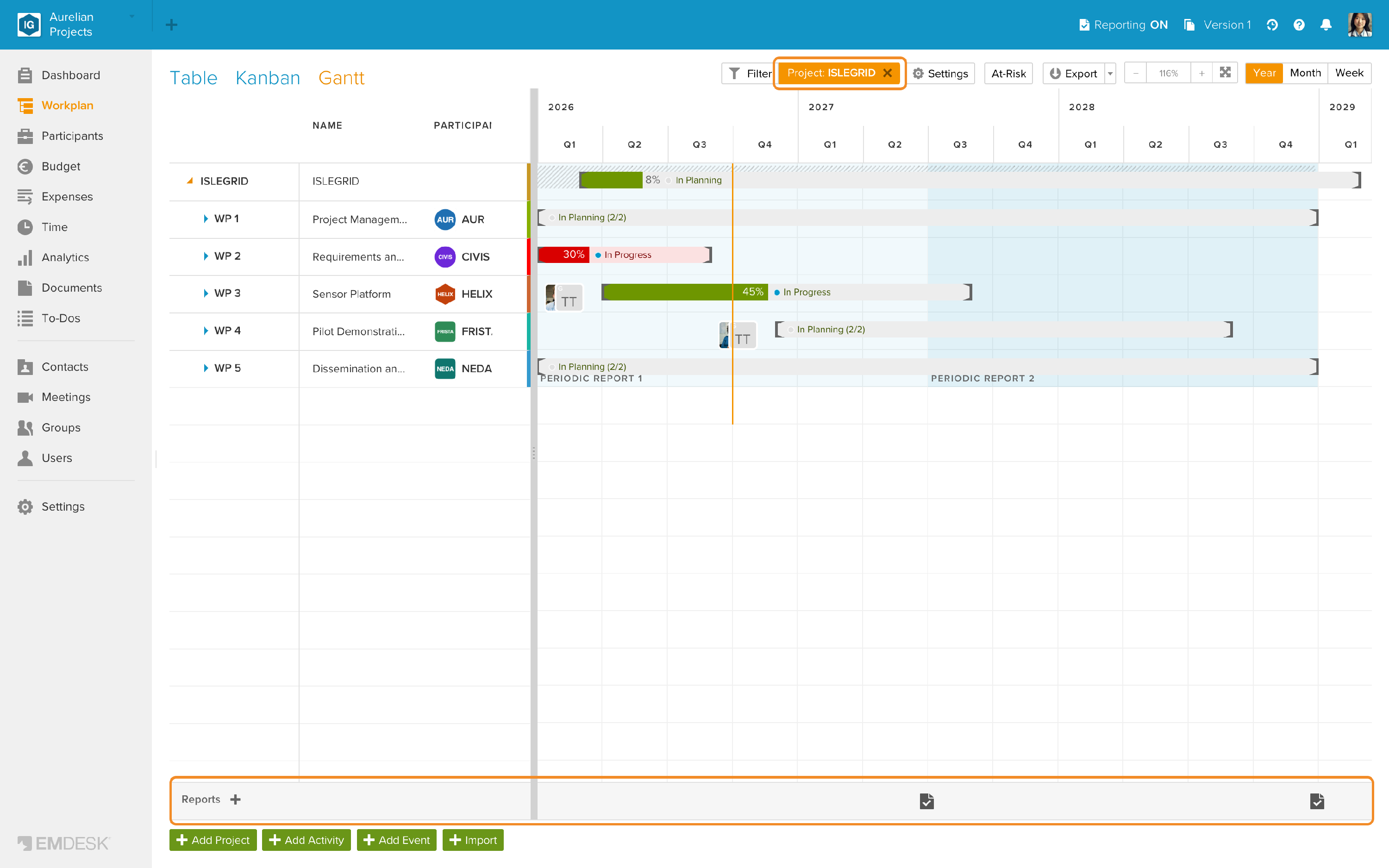Screen dimensions: 1389x868
Task: Expand the WP 2 row
Action: click(x=206, y=256)
